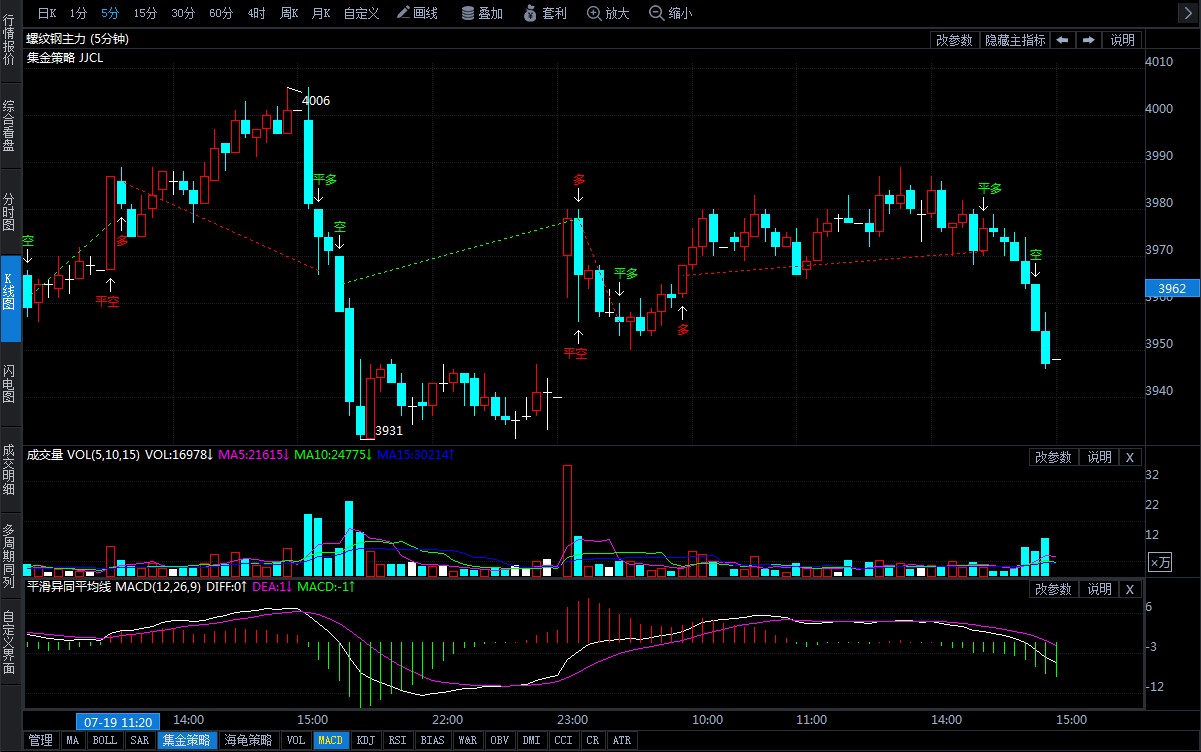Viewport: 1201px width, 752px height.
Task: Click 改参数 in MACD panel
Action: tap(1053, 589)
